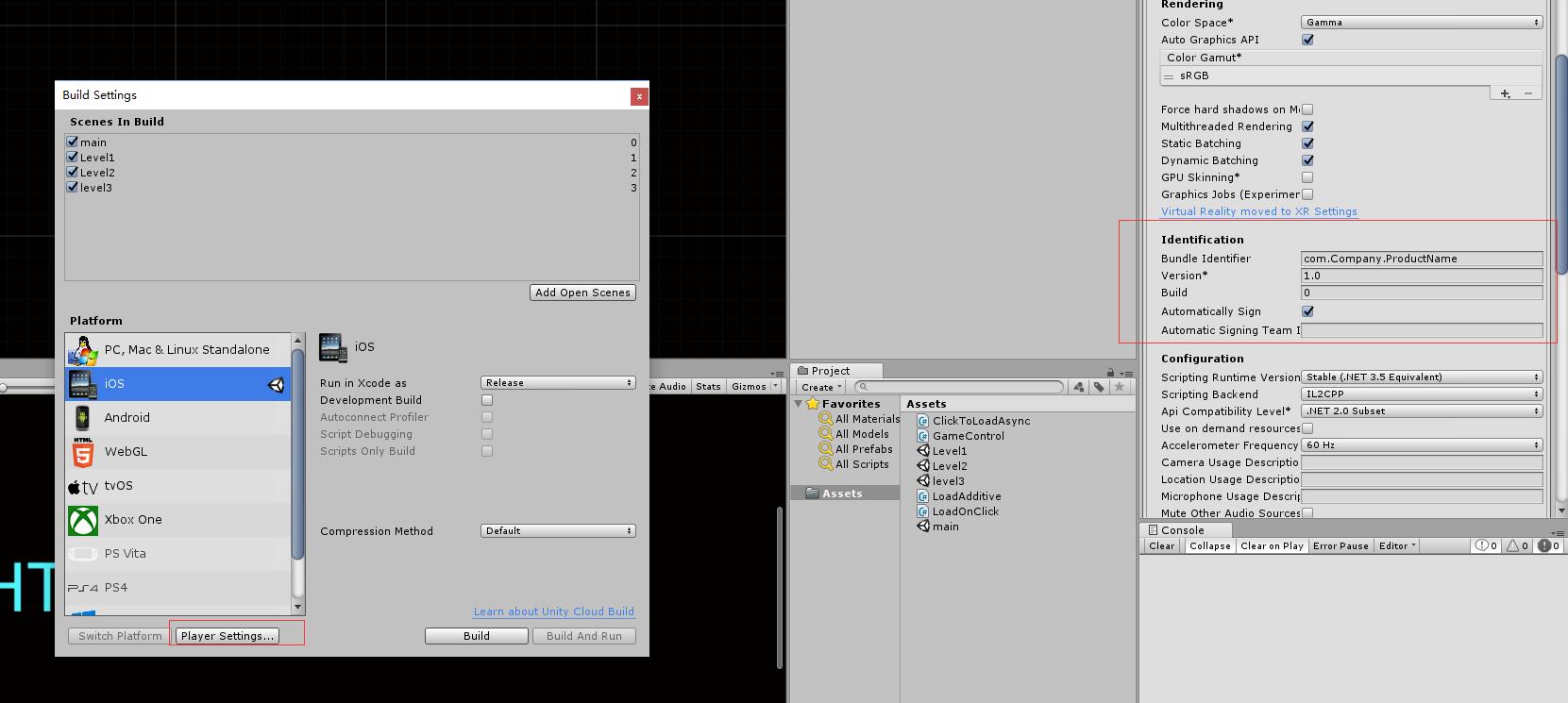
Task: Open Api Compatibility Level dropdown
Action: point(1422,411)
